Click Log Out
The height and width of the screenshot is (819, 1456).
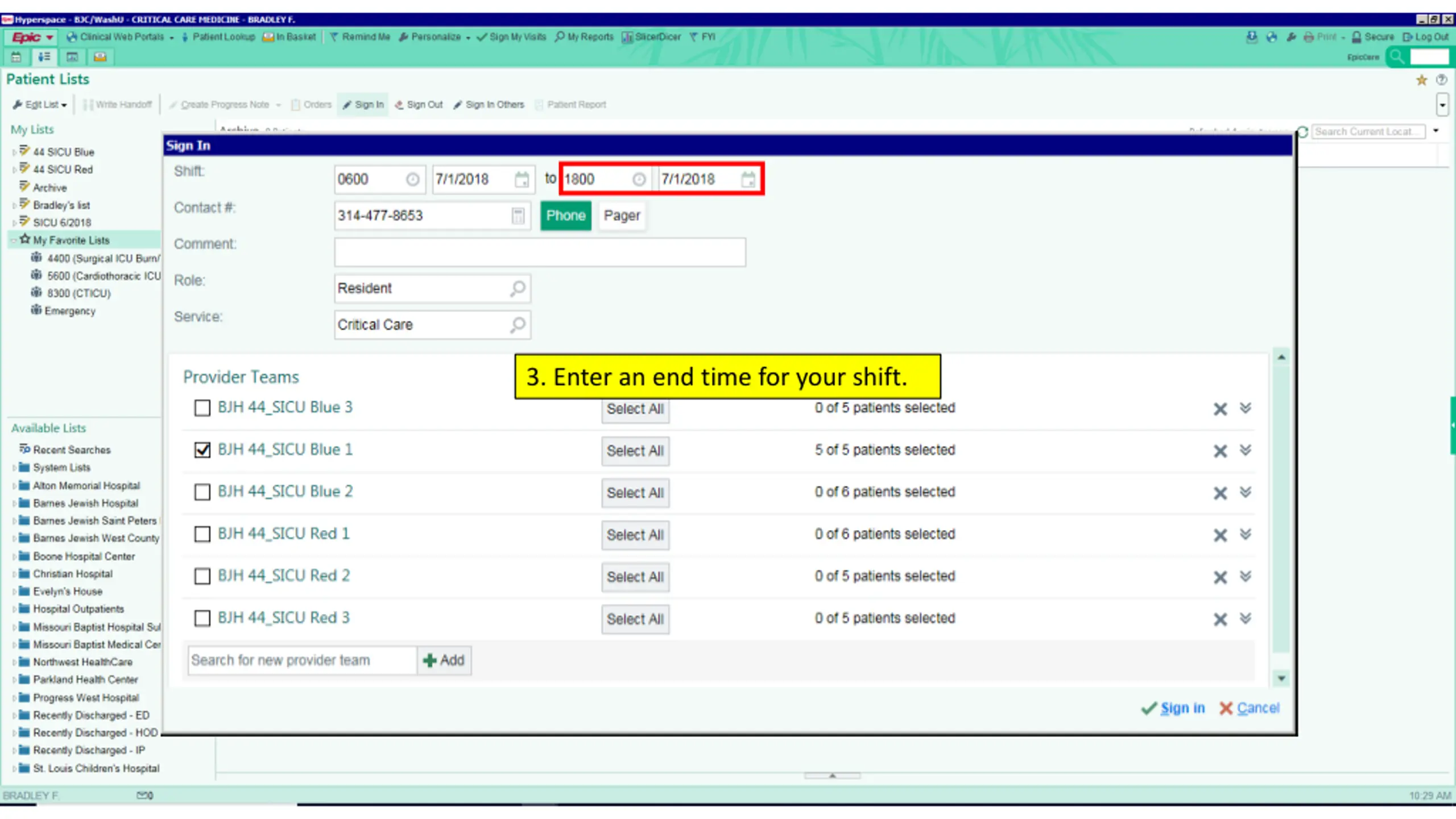coord(1425,37)
